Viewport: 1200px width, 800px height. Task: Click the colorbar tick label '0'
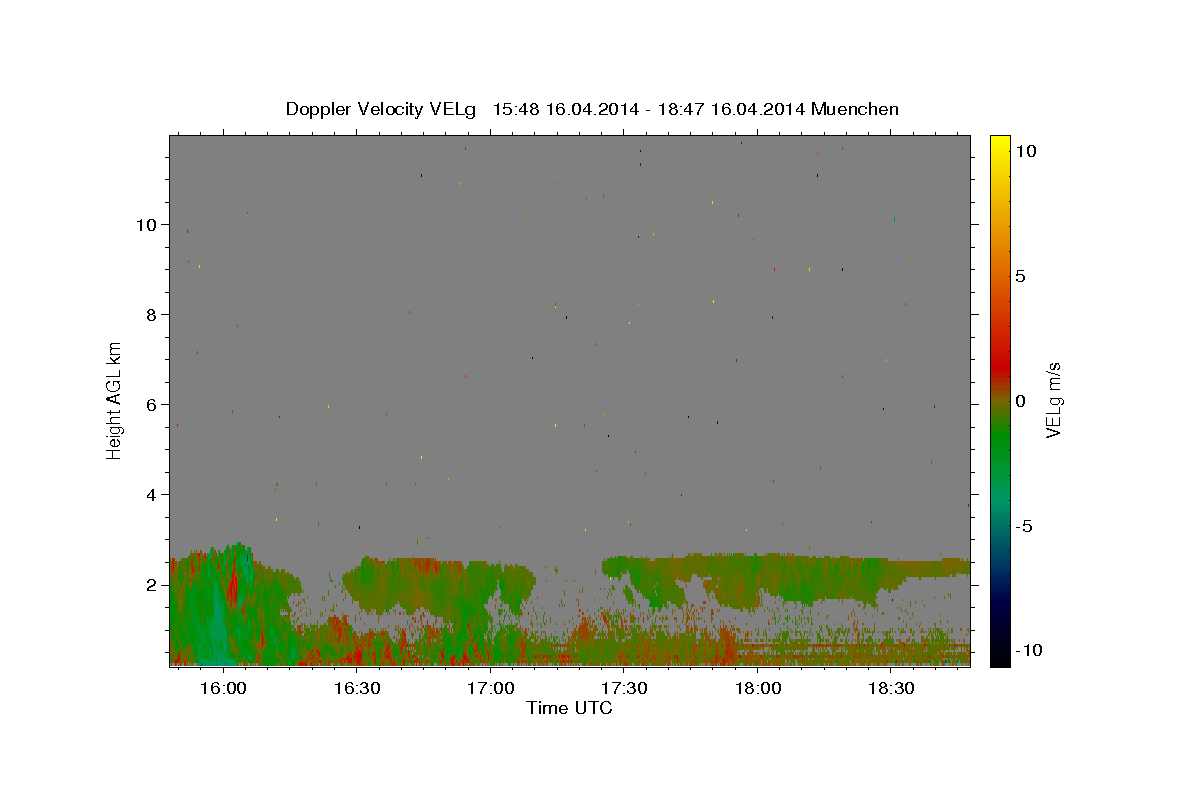coord(1020,401)
